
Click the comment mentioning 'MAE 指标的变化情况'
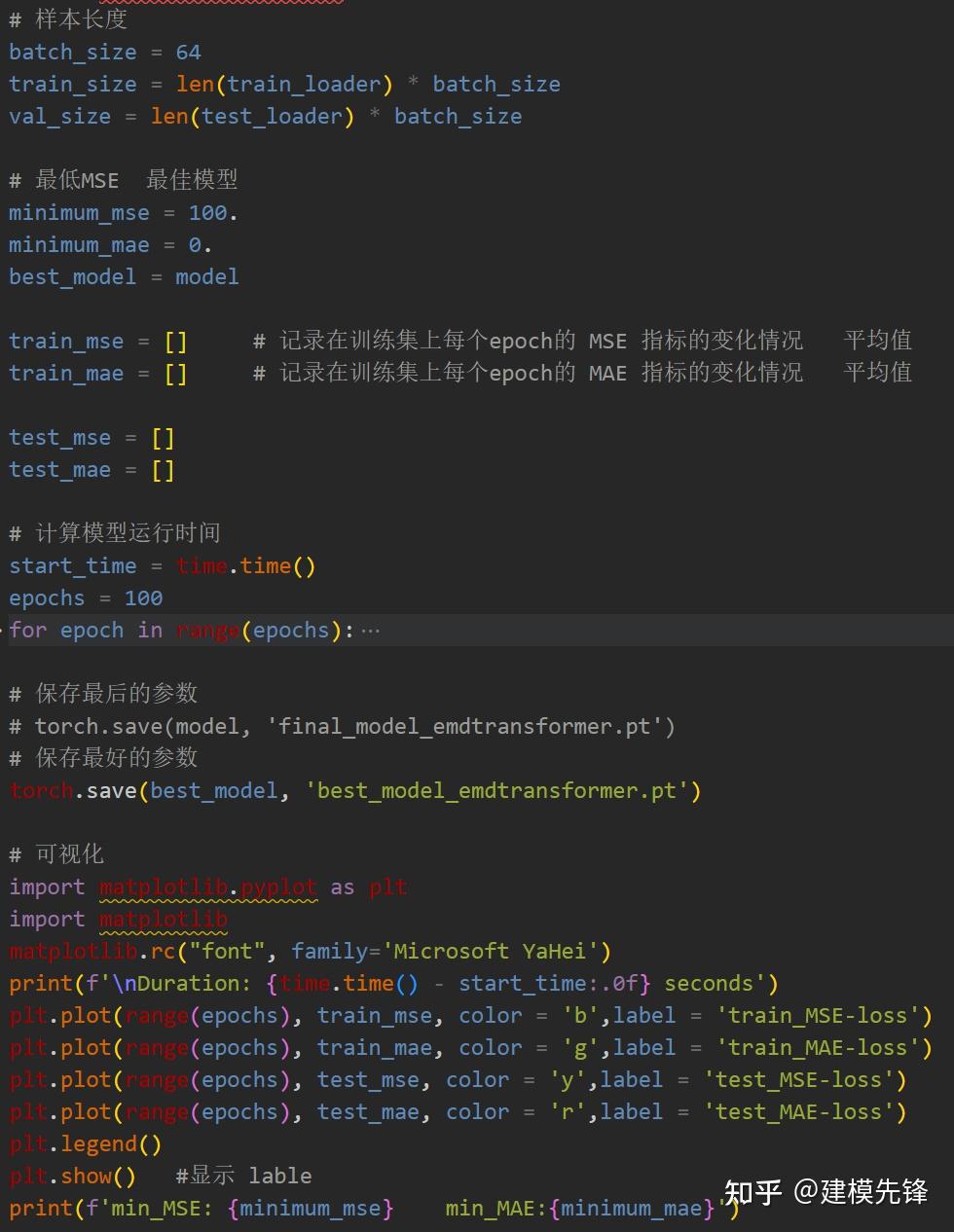point(582,373)
